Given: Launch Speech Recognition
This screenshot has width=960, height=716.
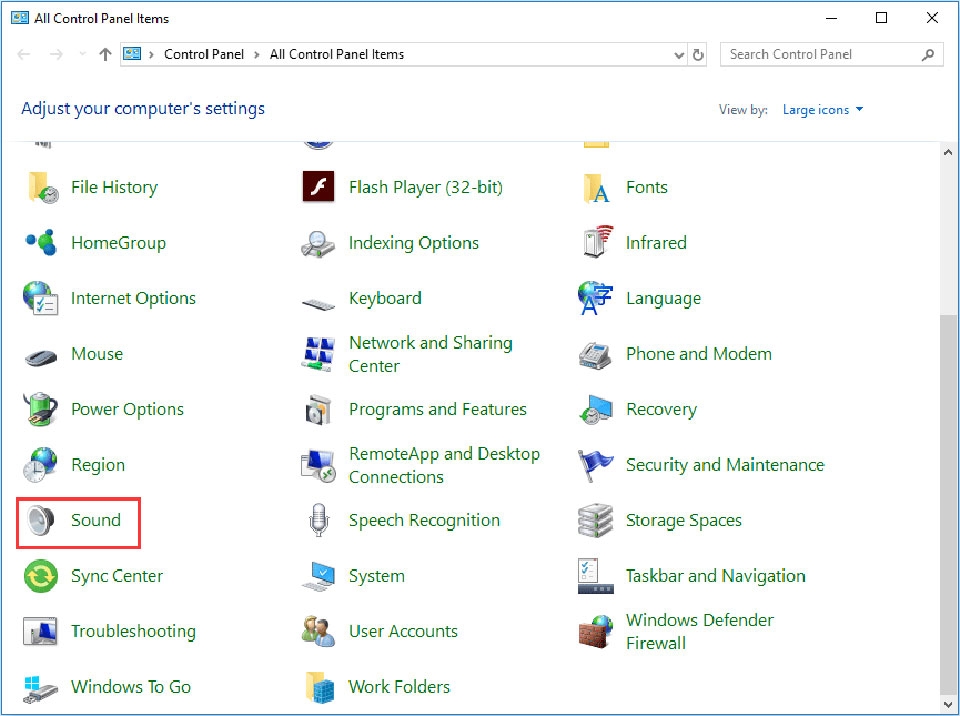Looking at the screenshot, I should pyautogui.click(x=423, y=520).
